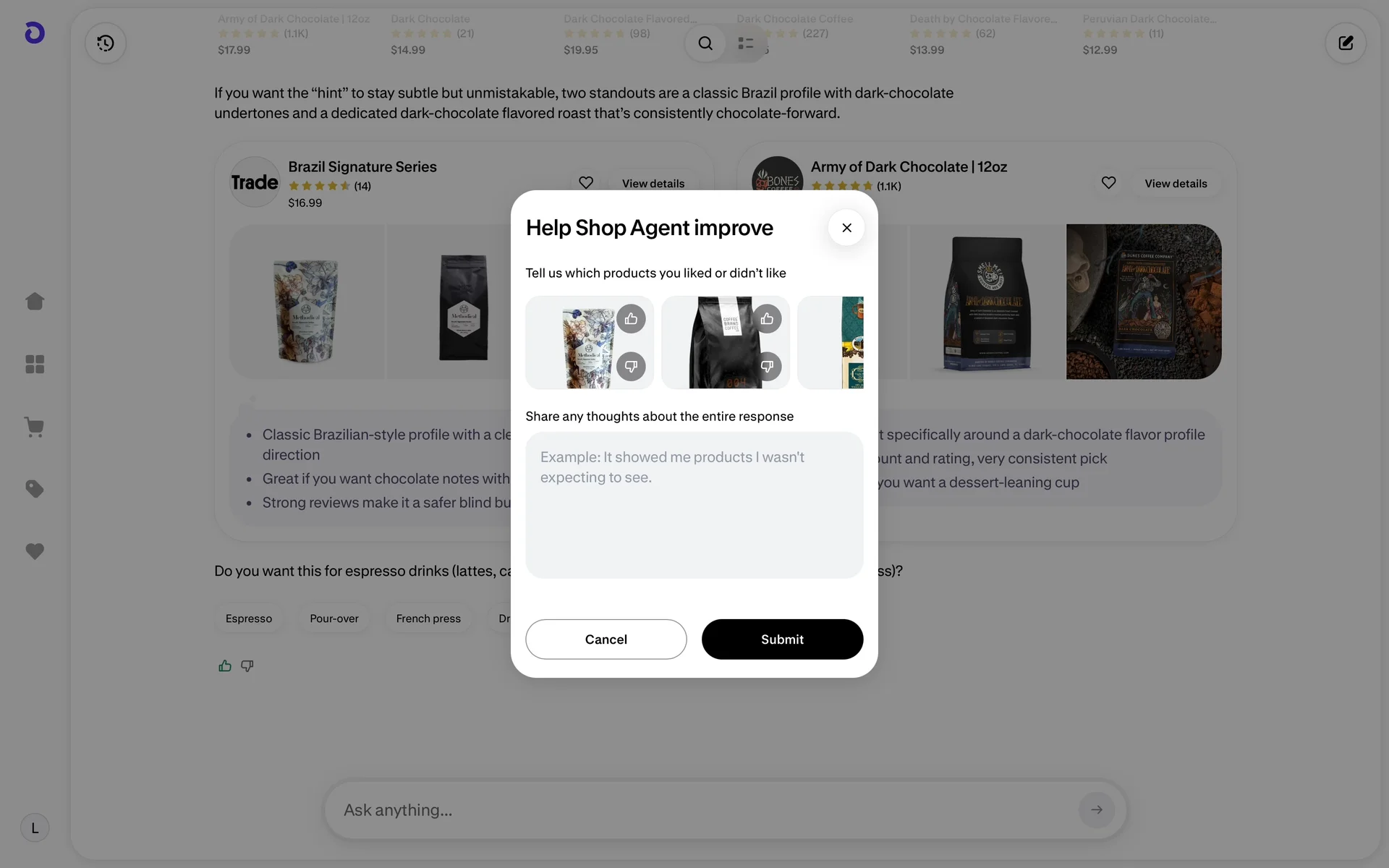Thumbs down the floral coffee bag product
Viewport: 1389px width, 868px height.
click(x=631, y=366)
